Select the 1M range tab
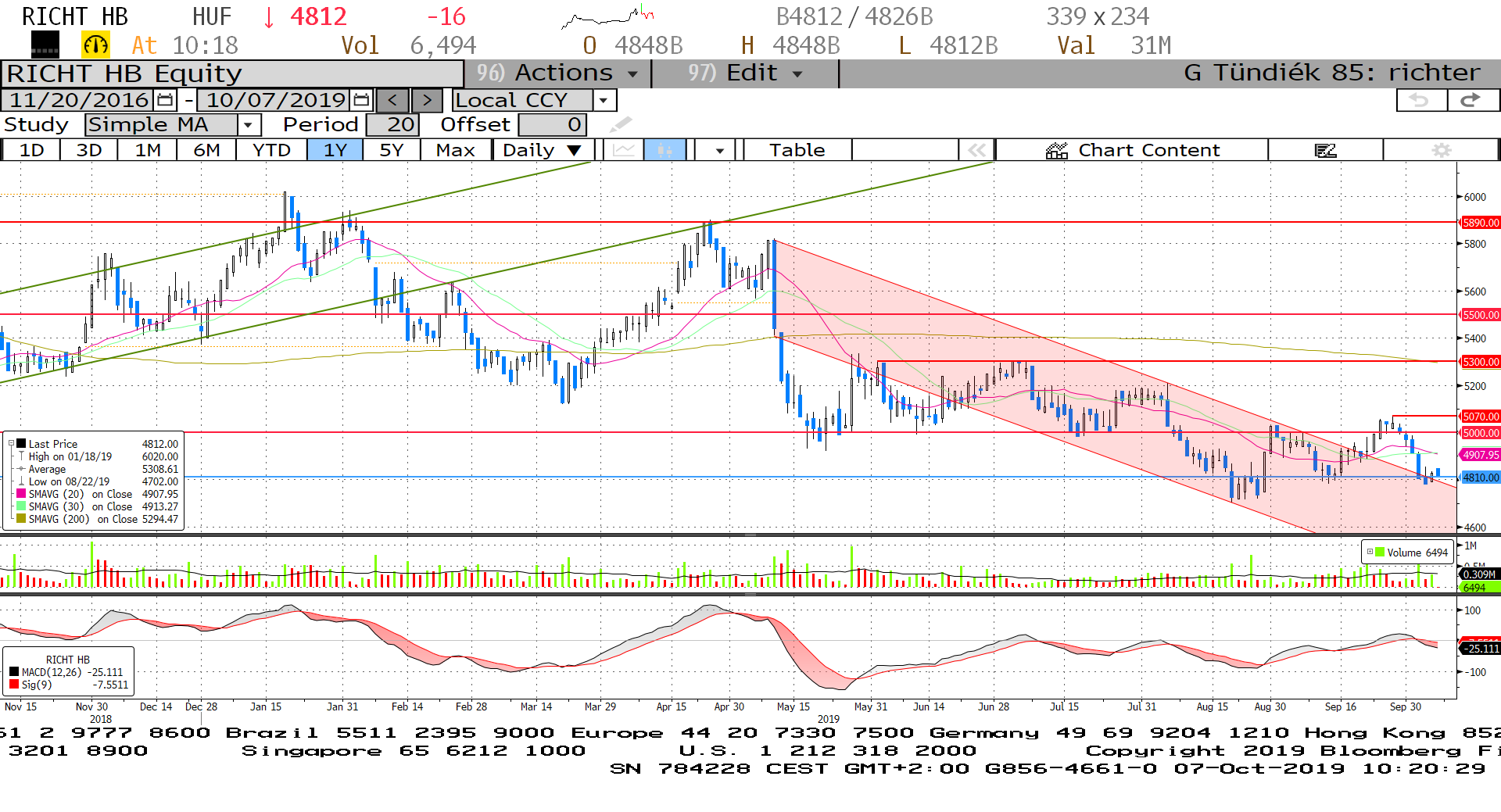 click(x=147, y=149)
